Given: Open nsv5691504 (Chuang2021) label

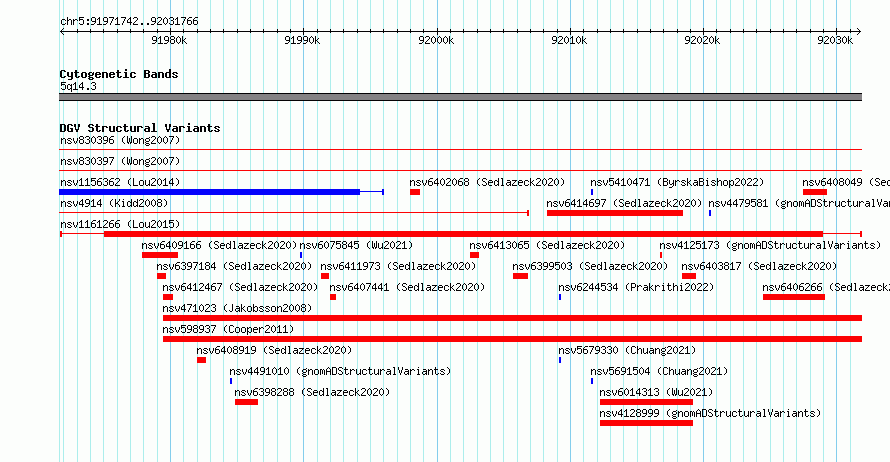Looking at the screenshot, I should [659, 371].
